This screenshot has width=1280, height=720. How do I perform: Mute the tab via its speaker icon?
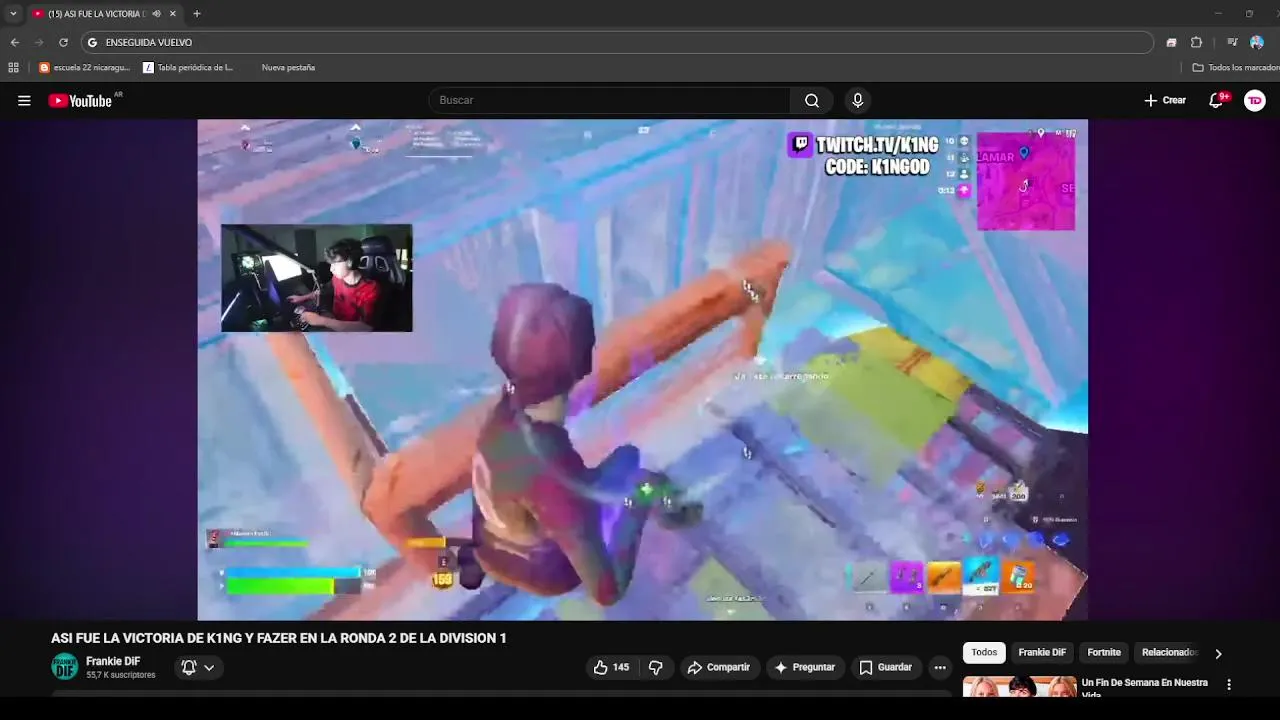(156, 14)
